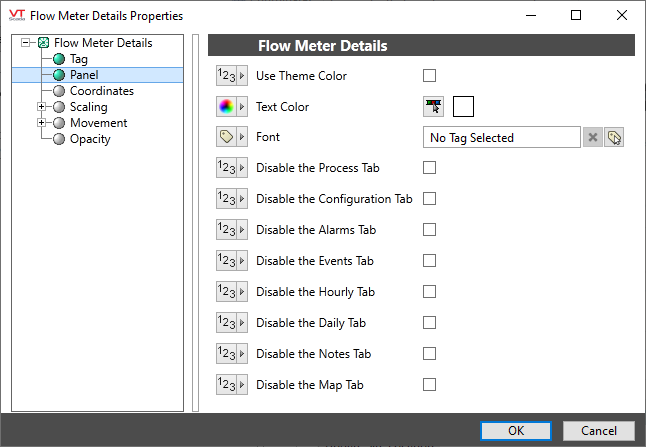The image size is (646, 447).
Task: Select the Coordinates item in the tree
Action: coord(102,91)
